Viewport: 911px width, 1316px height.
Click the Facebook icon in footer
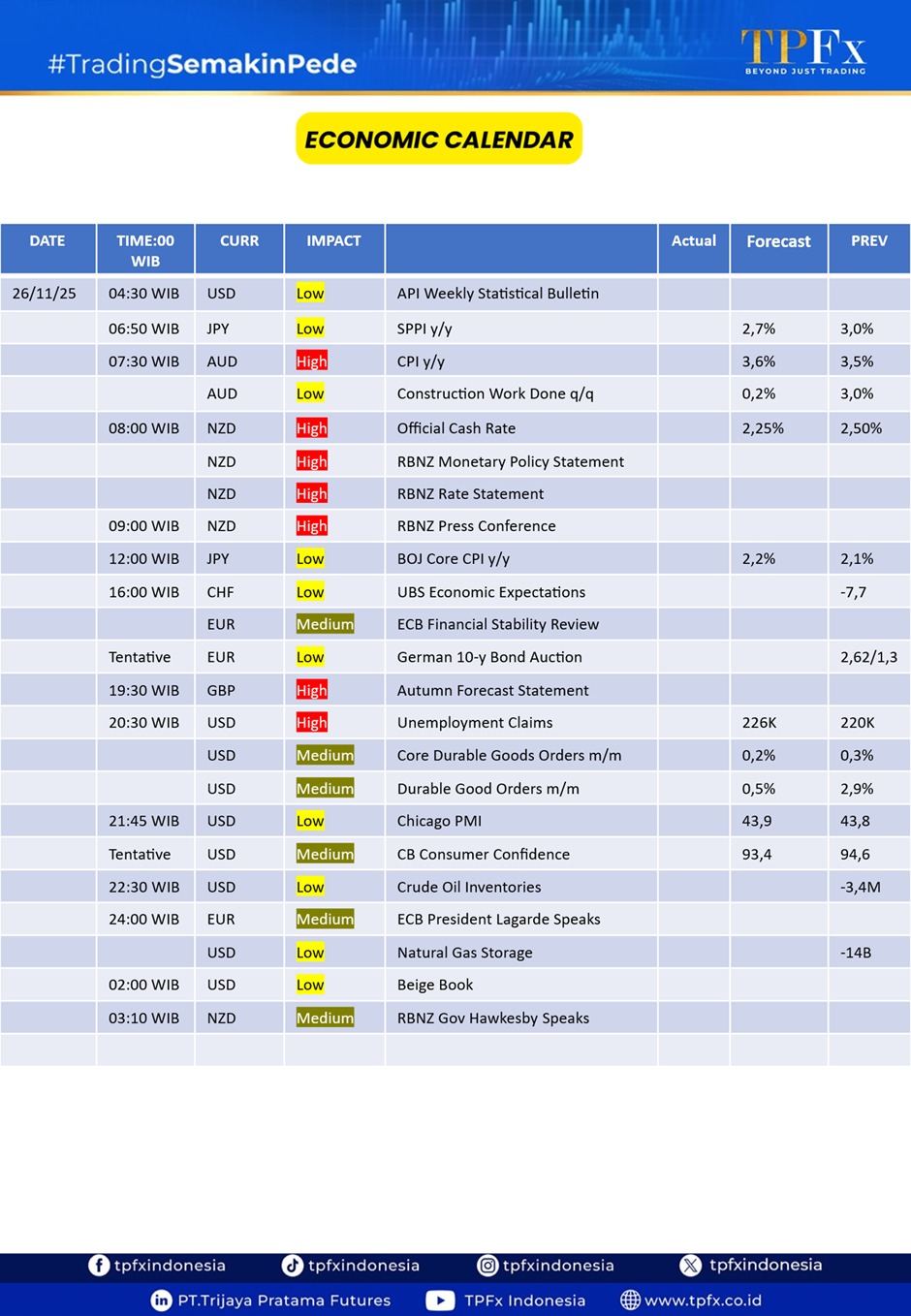[x=99, y=1265]
